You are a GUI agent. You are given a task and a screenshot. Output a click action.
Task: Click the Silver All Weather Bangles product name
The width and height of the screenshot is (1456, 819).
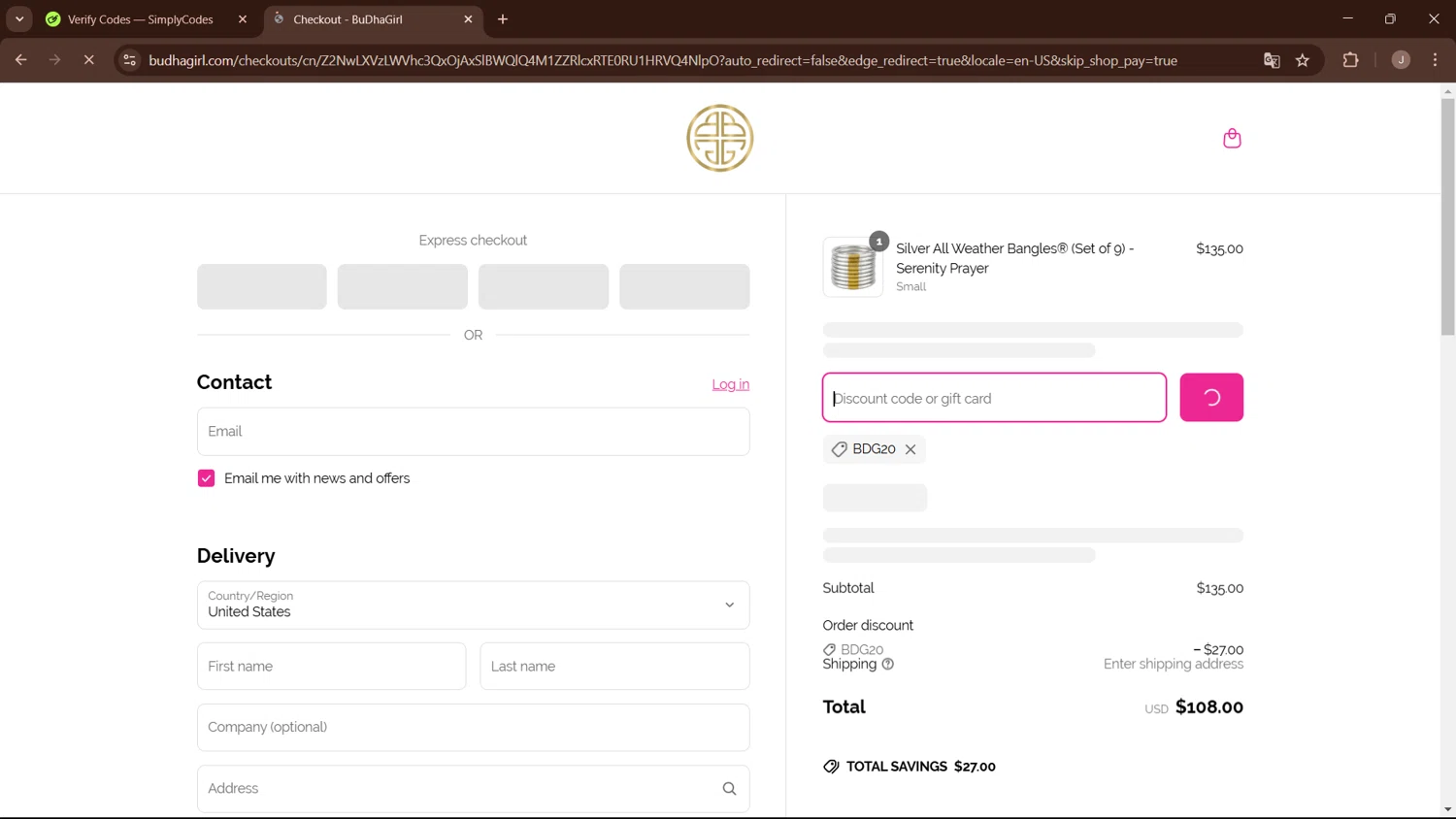click(1014, 258)
